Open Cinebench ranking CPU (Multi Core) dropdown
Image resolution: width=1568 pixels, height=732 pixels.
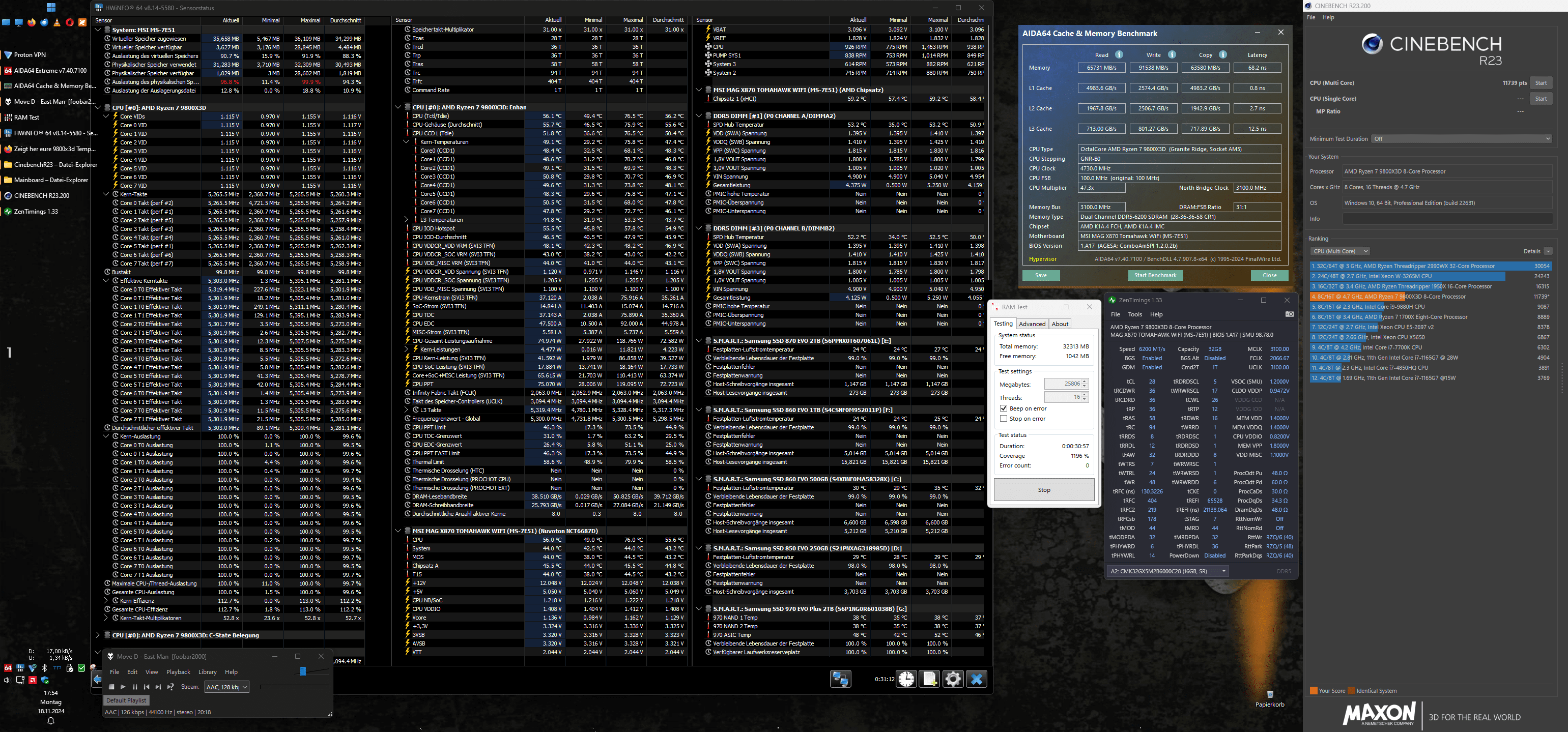(1339, 251)
